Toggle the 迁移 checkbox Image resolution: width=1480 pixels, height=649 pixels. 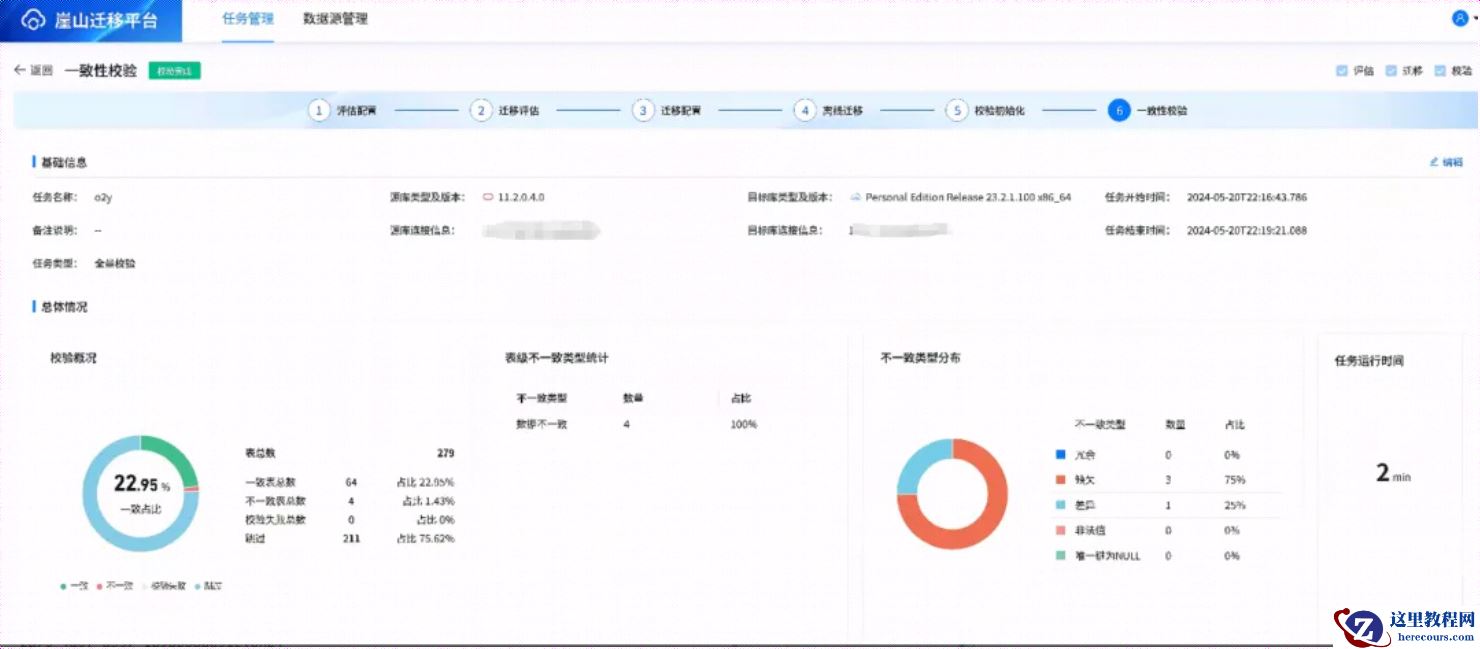pos(1391,71)
